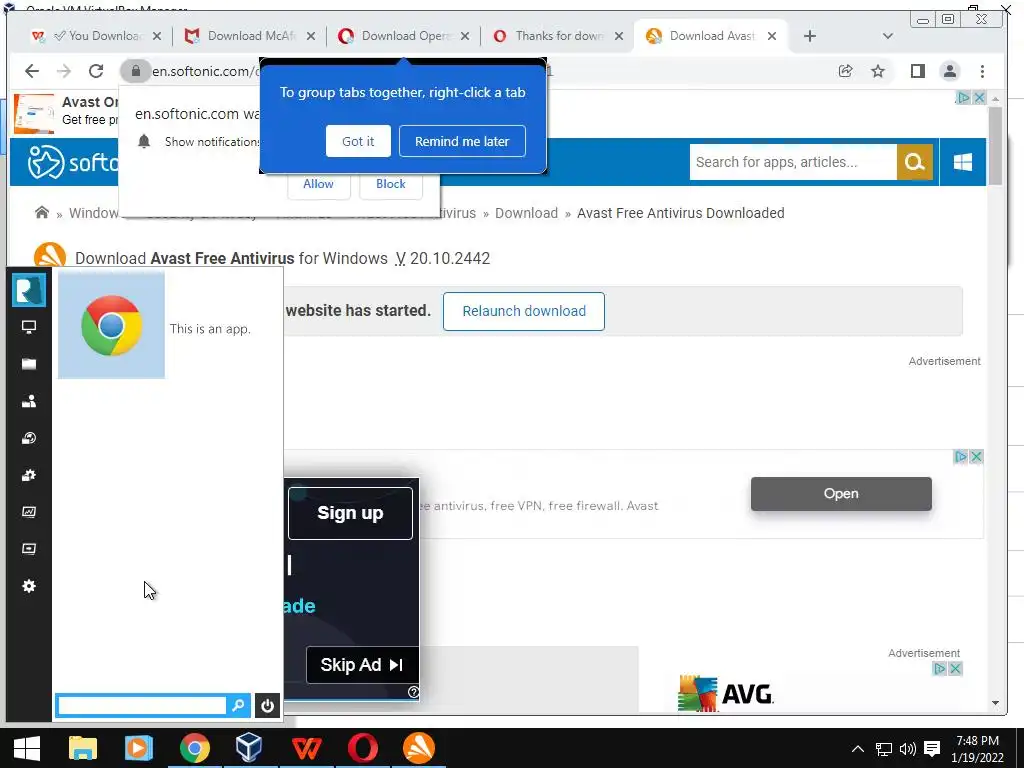This screenshot has height=768, width=1024.
Task: Go back to the previous page
Action: pyautogui.click(x=31, y=71)
